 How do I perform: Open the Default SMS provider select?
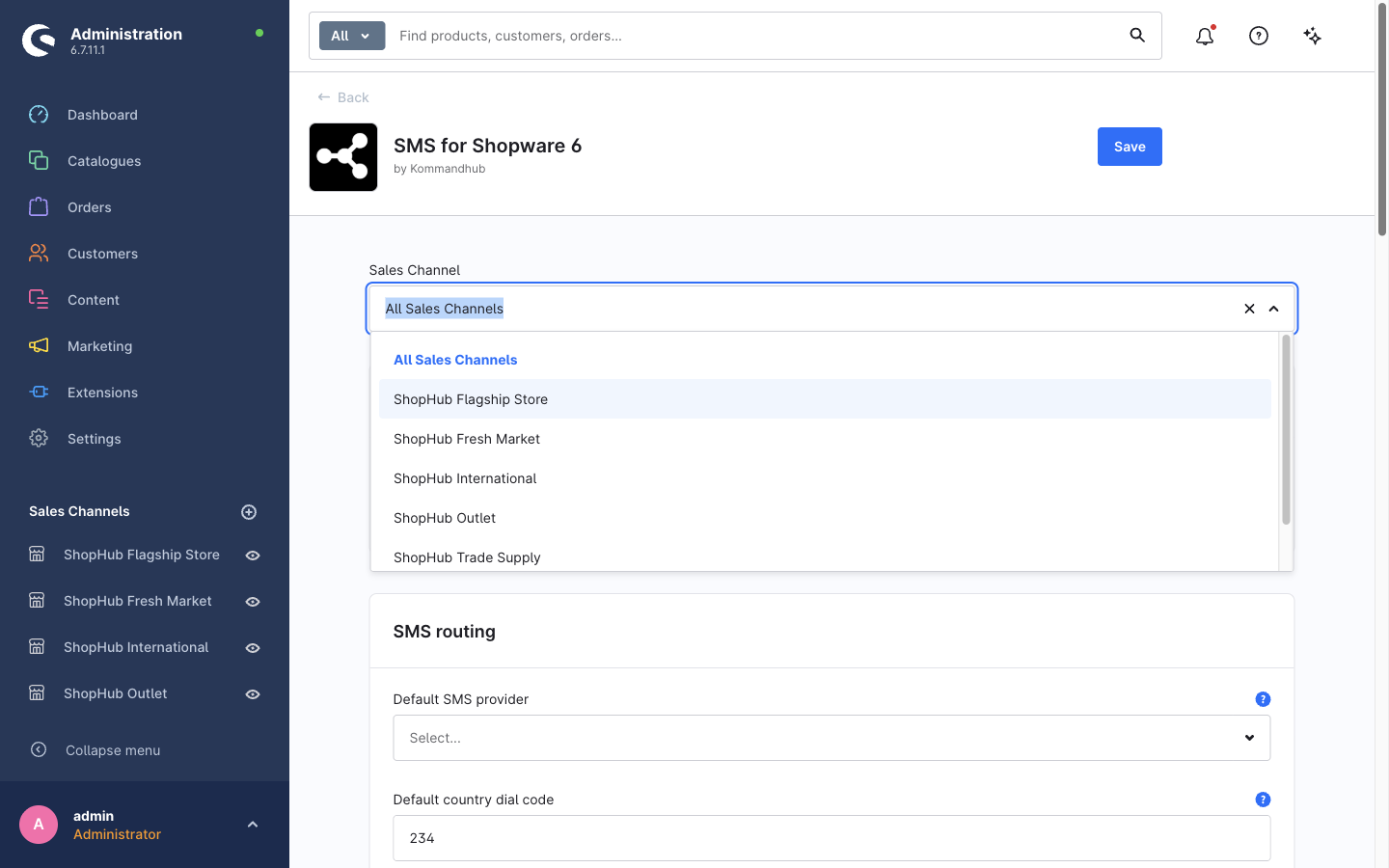(x=831, y=738)
